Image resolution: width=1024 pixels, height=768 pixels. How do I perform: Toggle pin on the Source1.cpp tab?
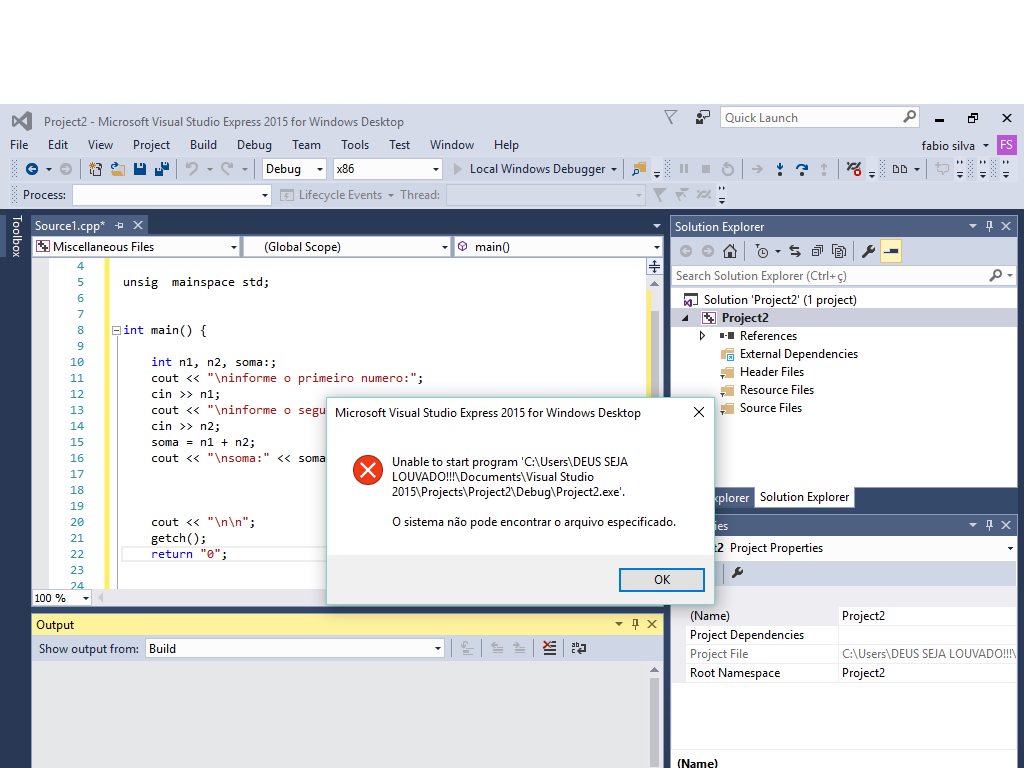(120, 225)
